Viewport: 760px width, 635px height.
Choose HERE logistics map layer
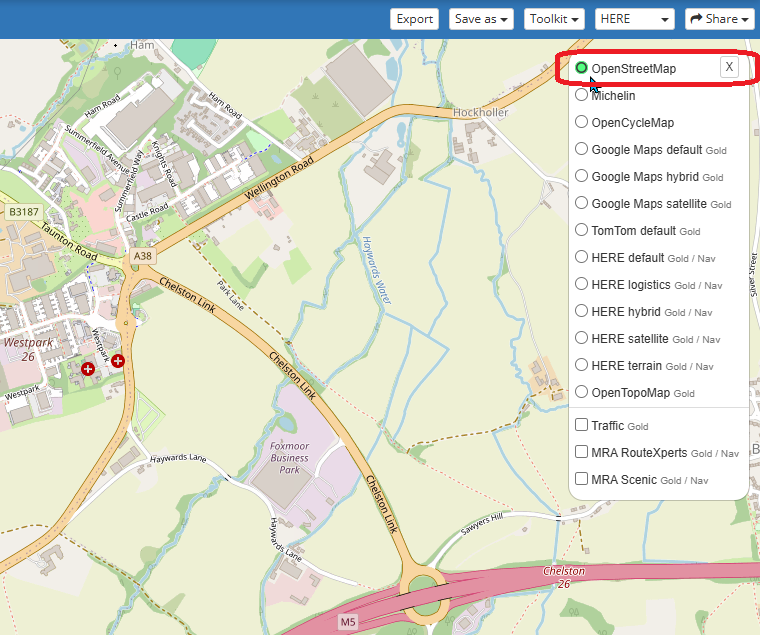pyautogui.click(x=581, y=284)
